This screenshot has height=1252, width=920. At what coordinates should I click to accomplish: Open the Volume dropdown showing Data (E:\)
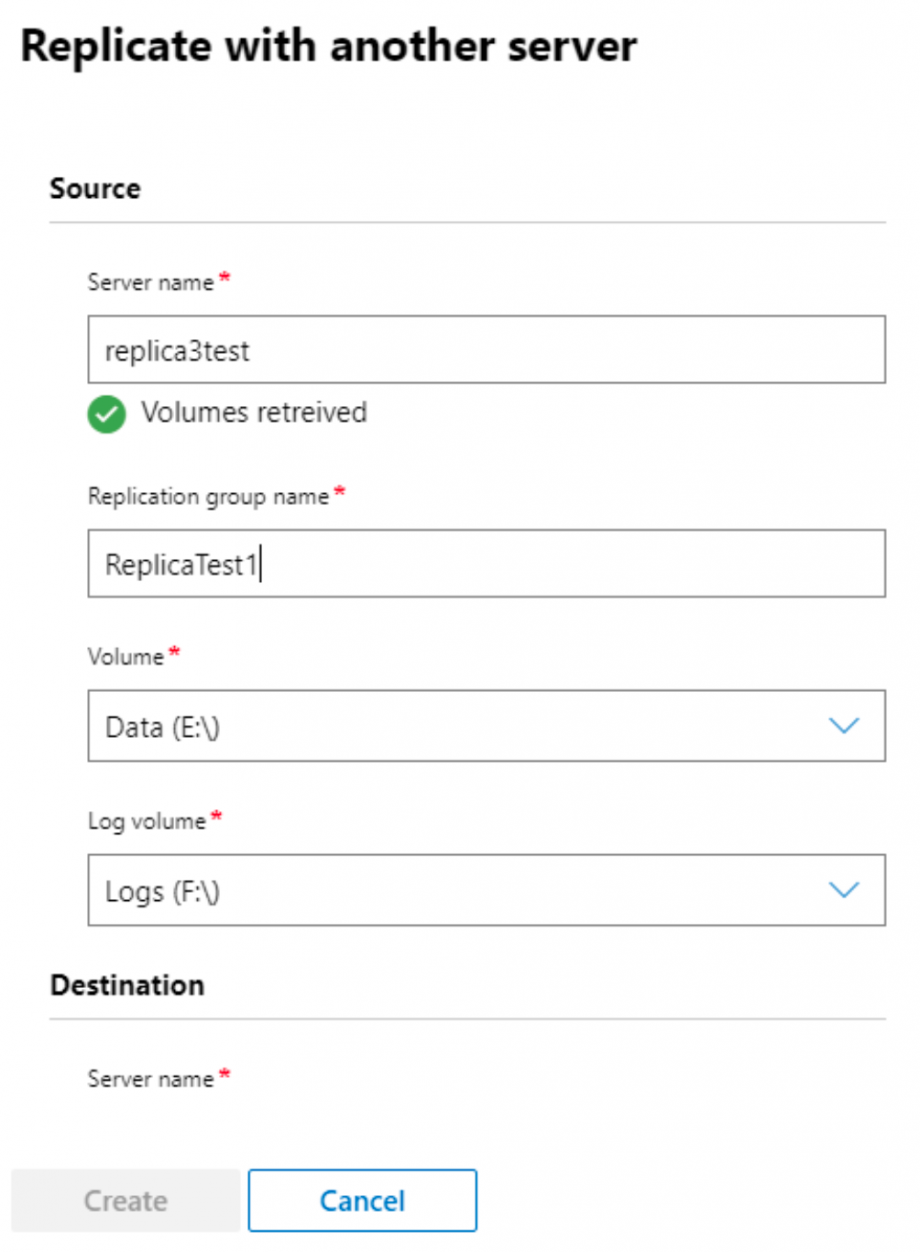point(487,726)
